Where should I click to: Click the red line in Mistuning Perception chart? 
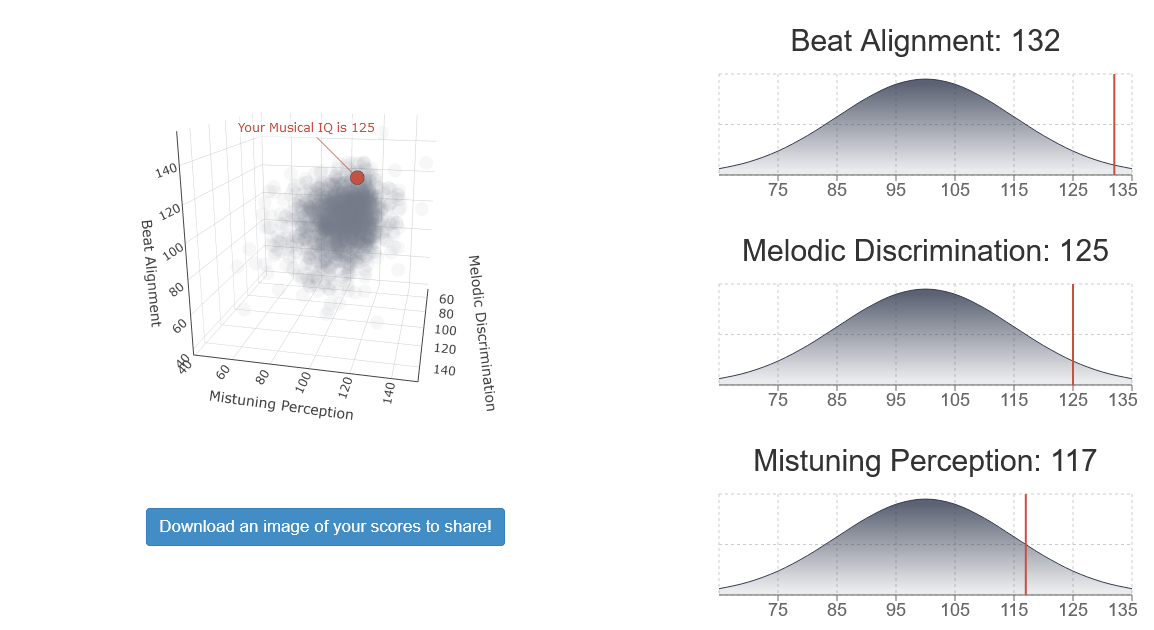click(1026, 544)
